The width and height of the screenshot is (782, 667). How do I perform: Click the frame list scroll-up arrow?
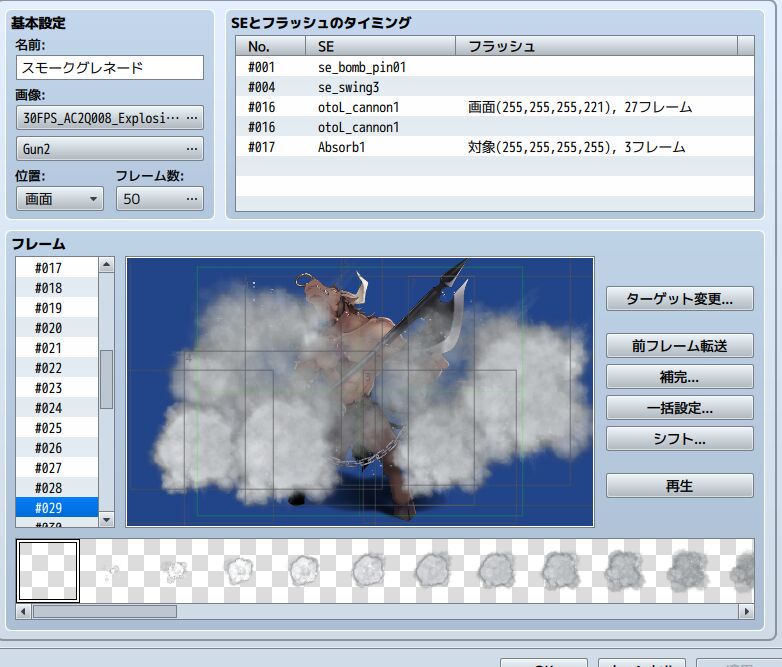[106, 265]
